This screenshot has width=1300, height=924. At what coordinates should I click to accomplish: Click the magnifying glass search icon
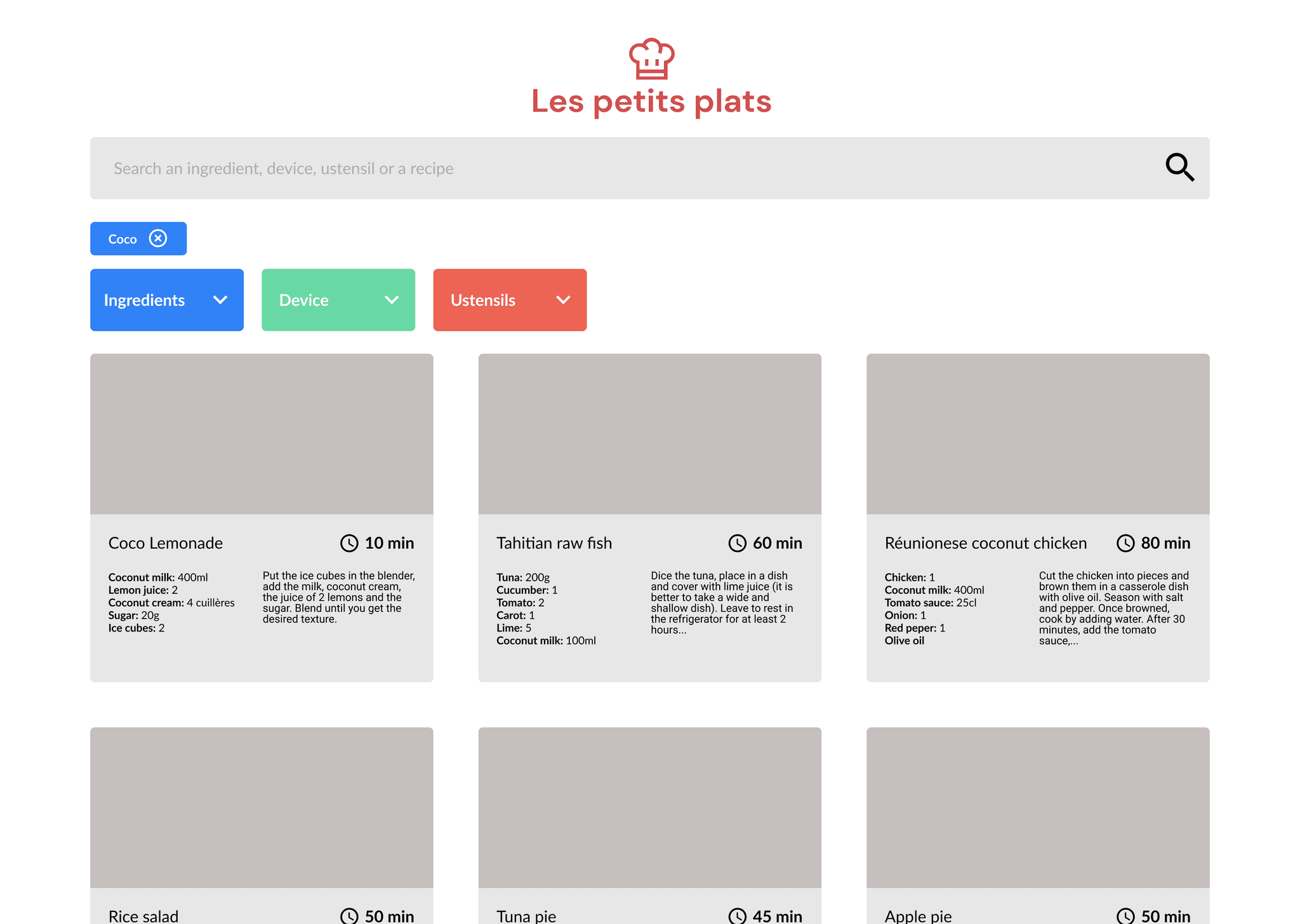tap(1179, 168)
